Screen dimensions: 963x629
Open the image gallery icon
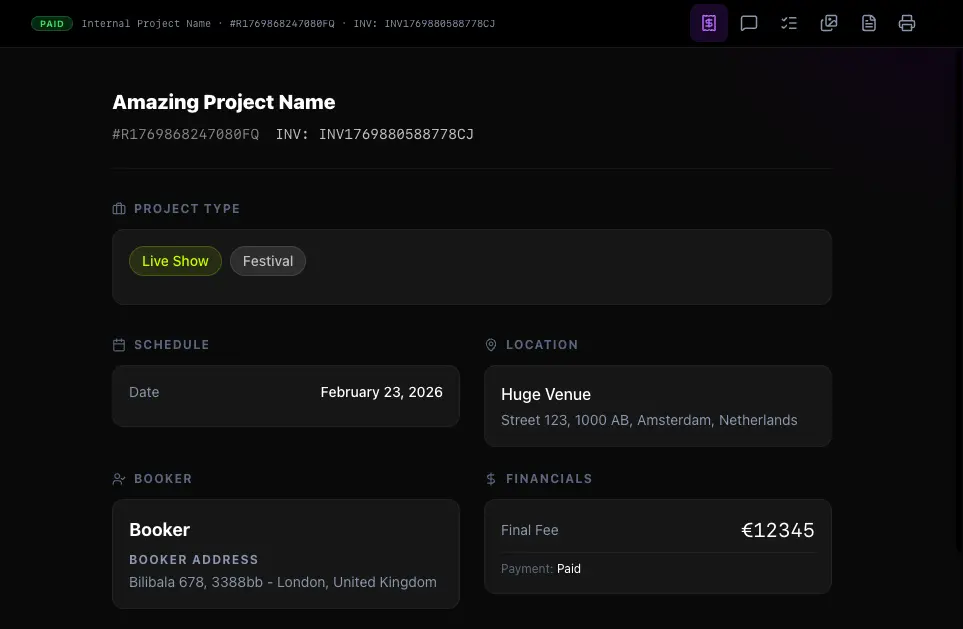coord(828,23)
